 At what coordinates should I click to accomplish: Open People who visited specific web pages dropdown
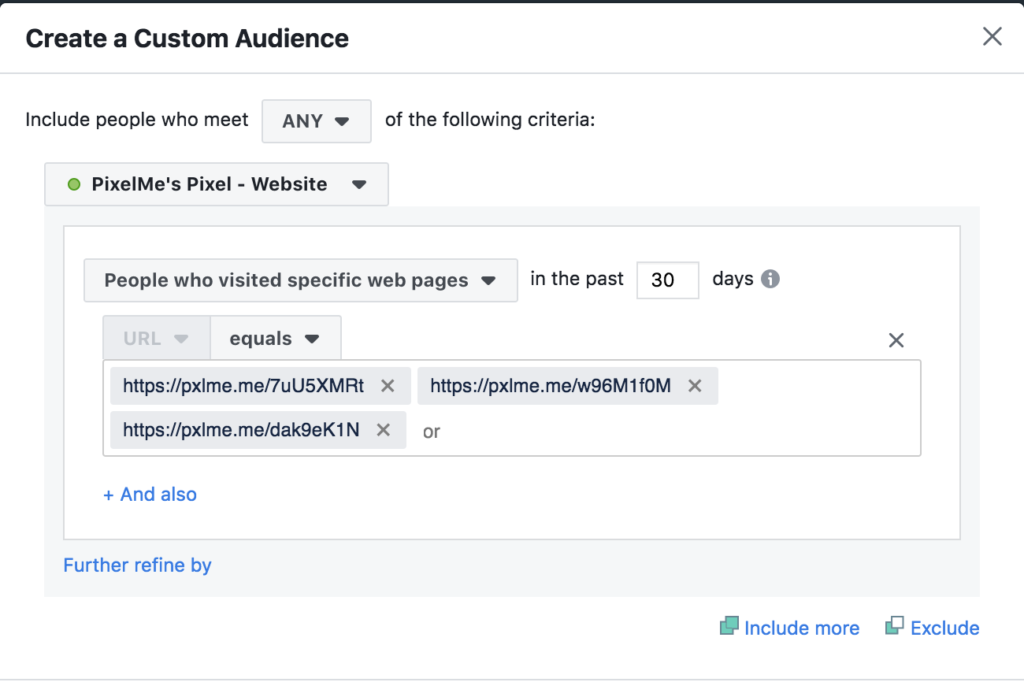(x=300, y=280)
